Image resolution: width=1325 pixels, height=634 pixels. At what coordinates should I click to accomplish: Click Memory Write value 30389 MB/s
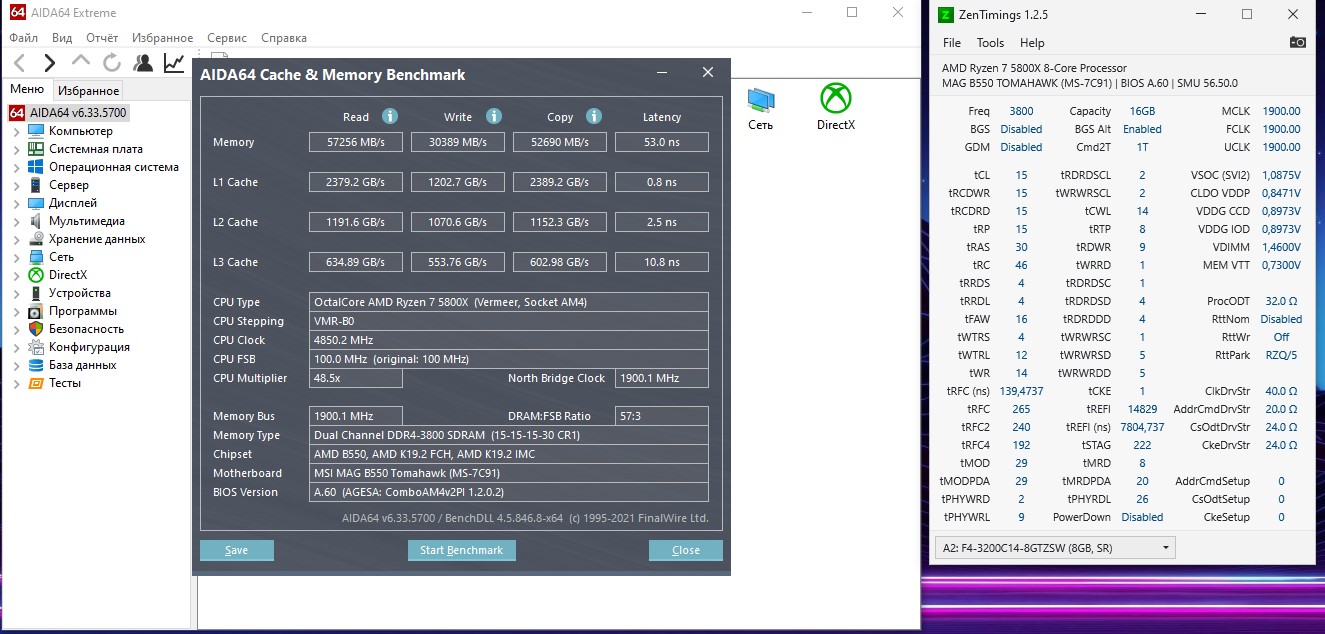[458, 142]
